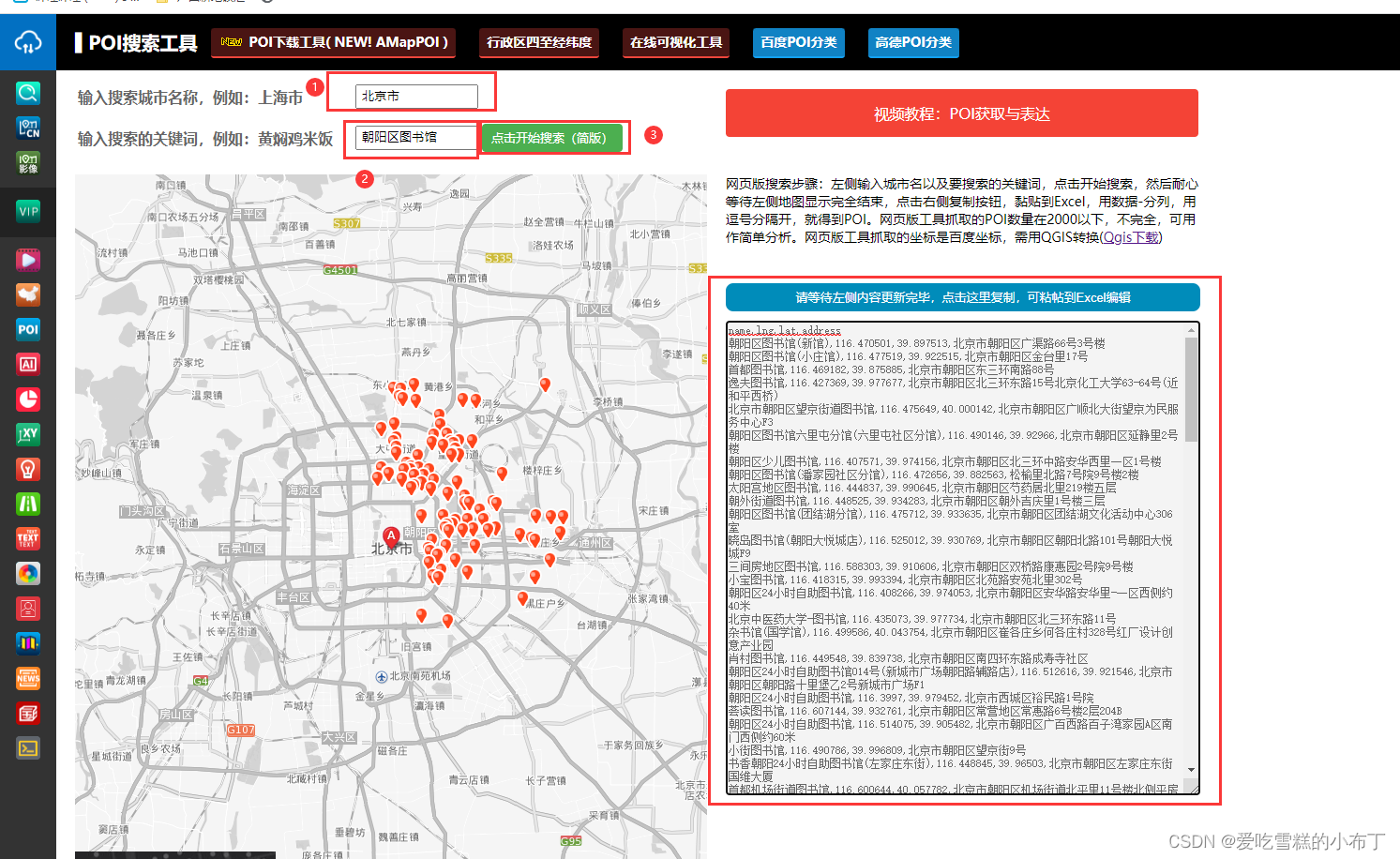Viewport: 1400px width, 859px height.
Task: Open the terminal console sidebar icon
Action: point(28,747)
